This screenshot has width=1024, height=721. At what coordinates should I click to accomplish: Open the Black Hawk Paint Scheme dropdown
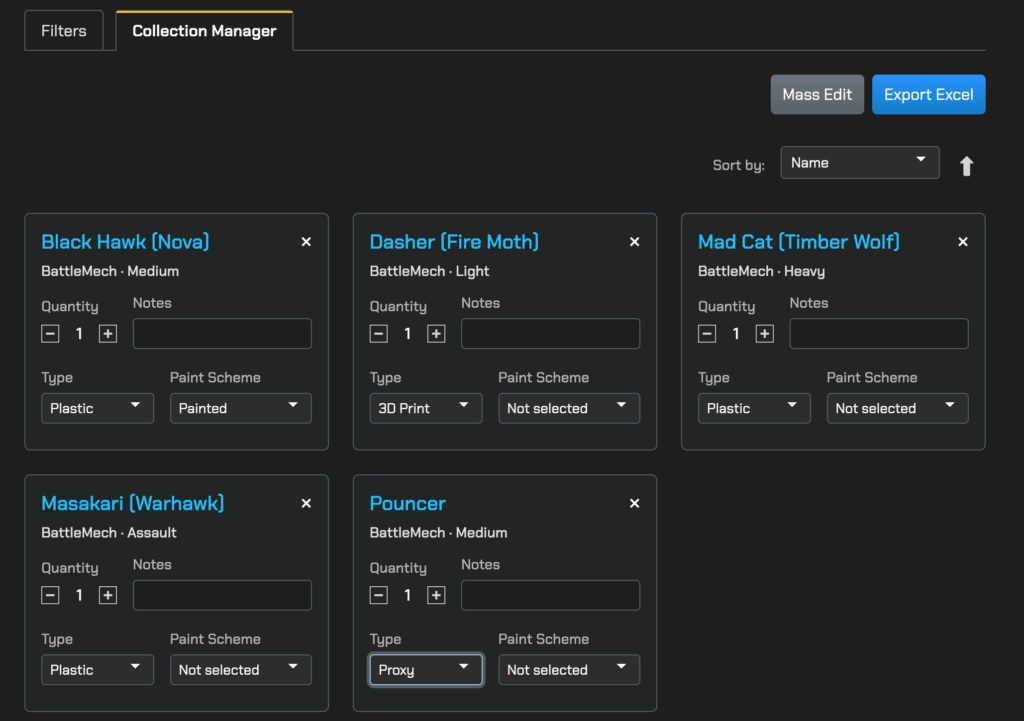click(x=240, y=408)
